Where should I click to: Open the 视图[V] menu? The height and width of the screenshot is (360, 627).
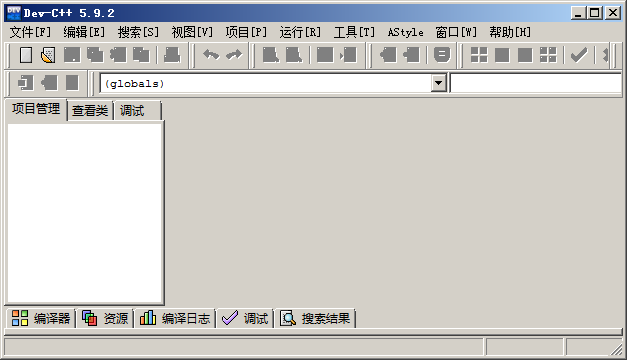pyautogui.click(x=192, y=32)
